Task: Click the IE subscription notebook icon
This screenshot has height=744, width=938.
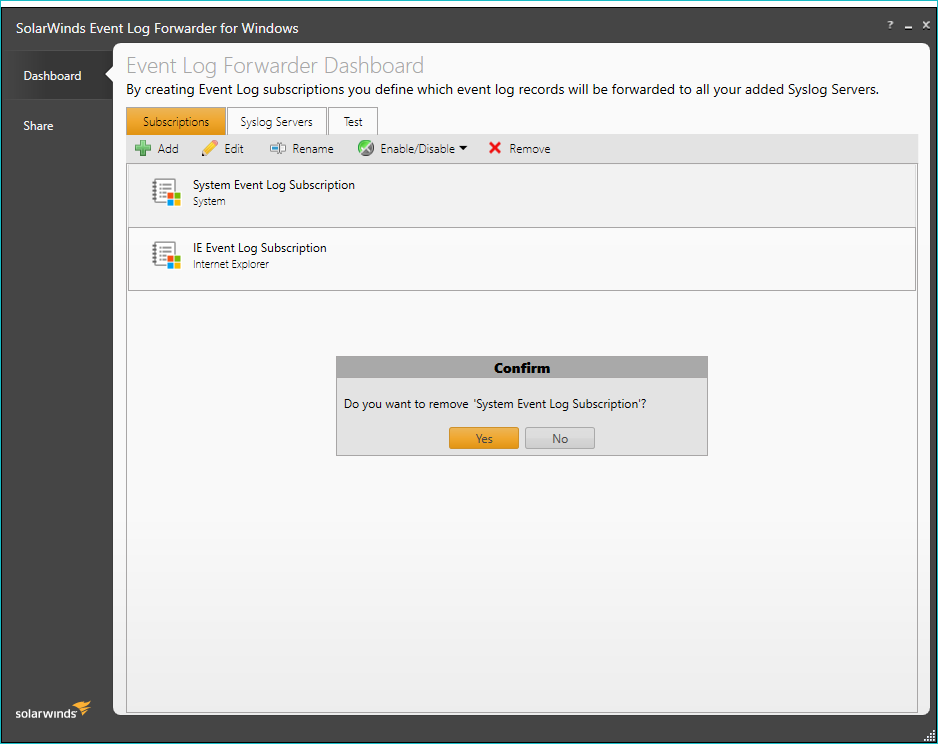Action: [165, 255]
